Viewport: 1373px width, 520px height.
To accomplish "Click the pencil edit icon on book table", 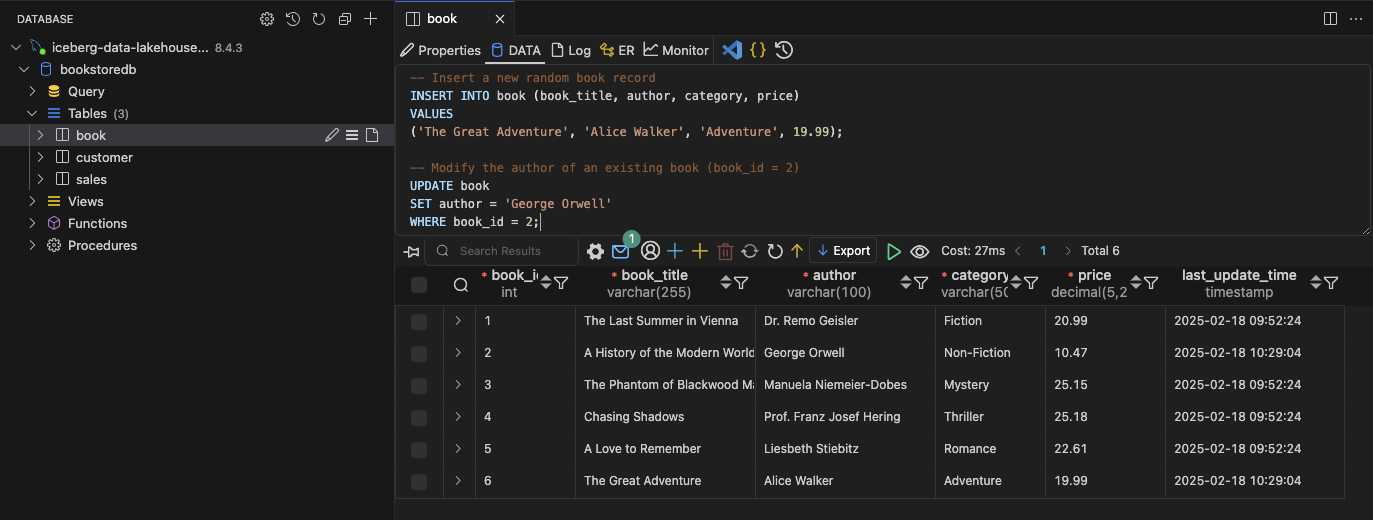I will coord(332,136).
